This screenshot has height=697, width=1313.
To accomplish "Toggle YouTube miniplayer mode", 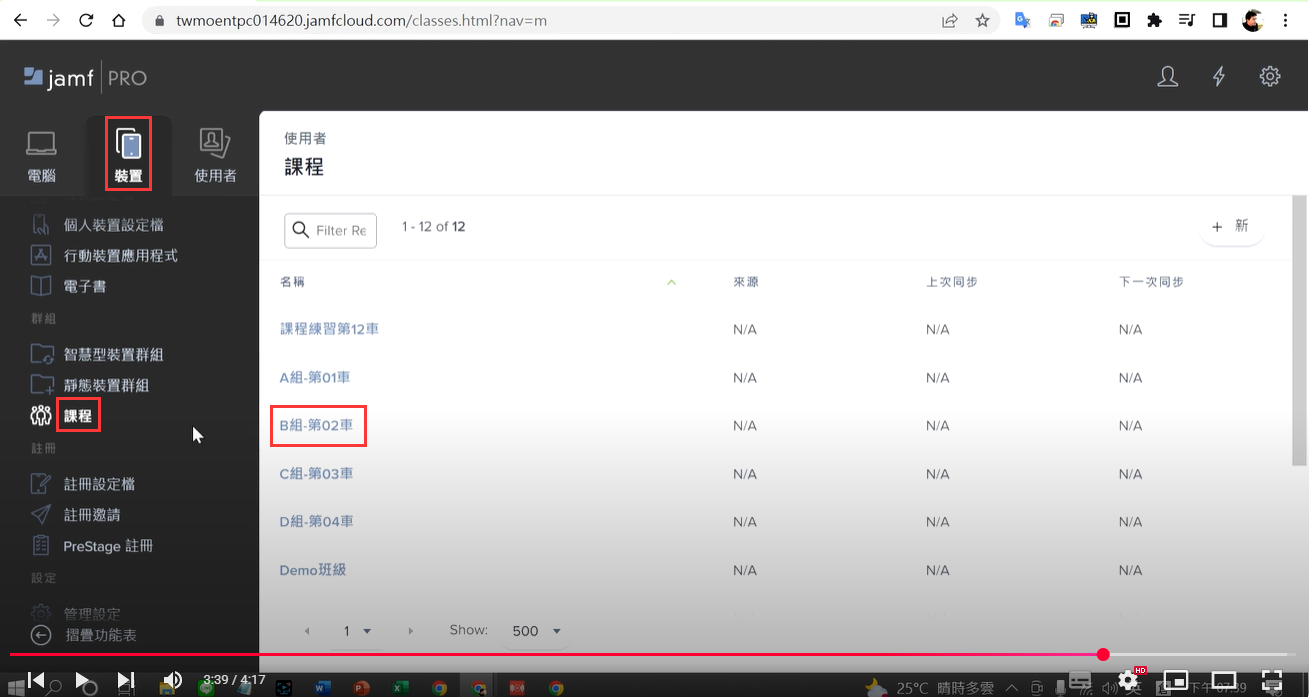I will click(x=1176, y=680).
